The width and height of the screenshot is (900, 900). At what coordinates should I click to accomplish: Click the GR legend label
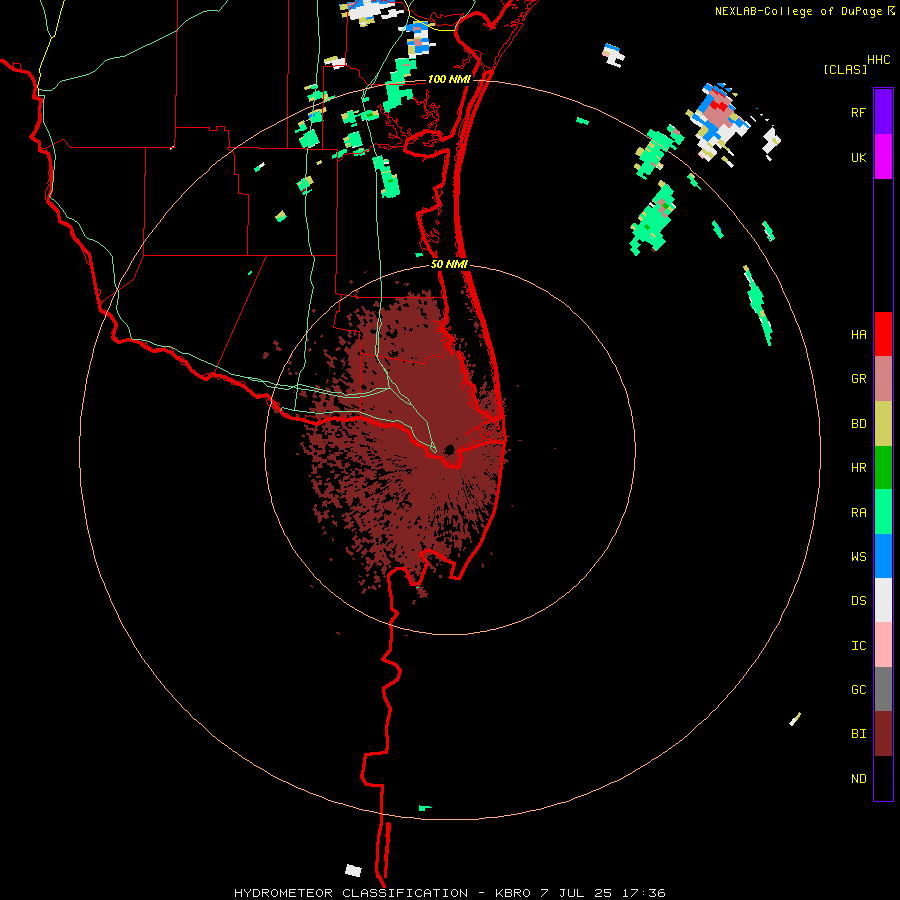(858, 379)
